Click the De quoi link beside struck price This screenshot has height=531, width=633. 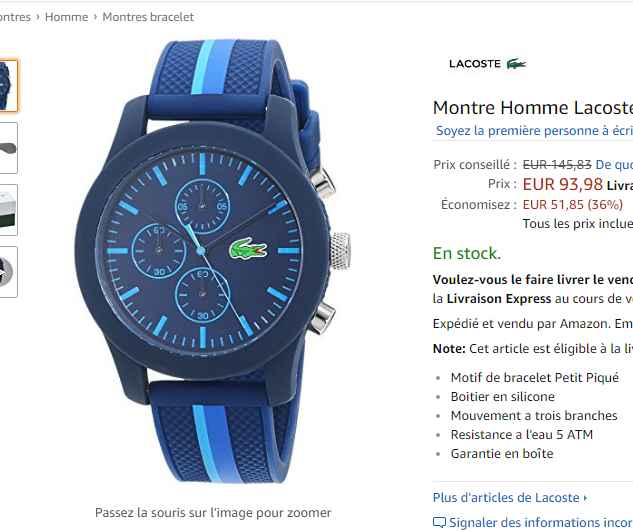(614, 164)
